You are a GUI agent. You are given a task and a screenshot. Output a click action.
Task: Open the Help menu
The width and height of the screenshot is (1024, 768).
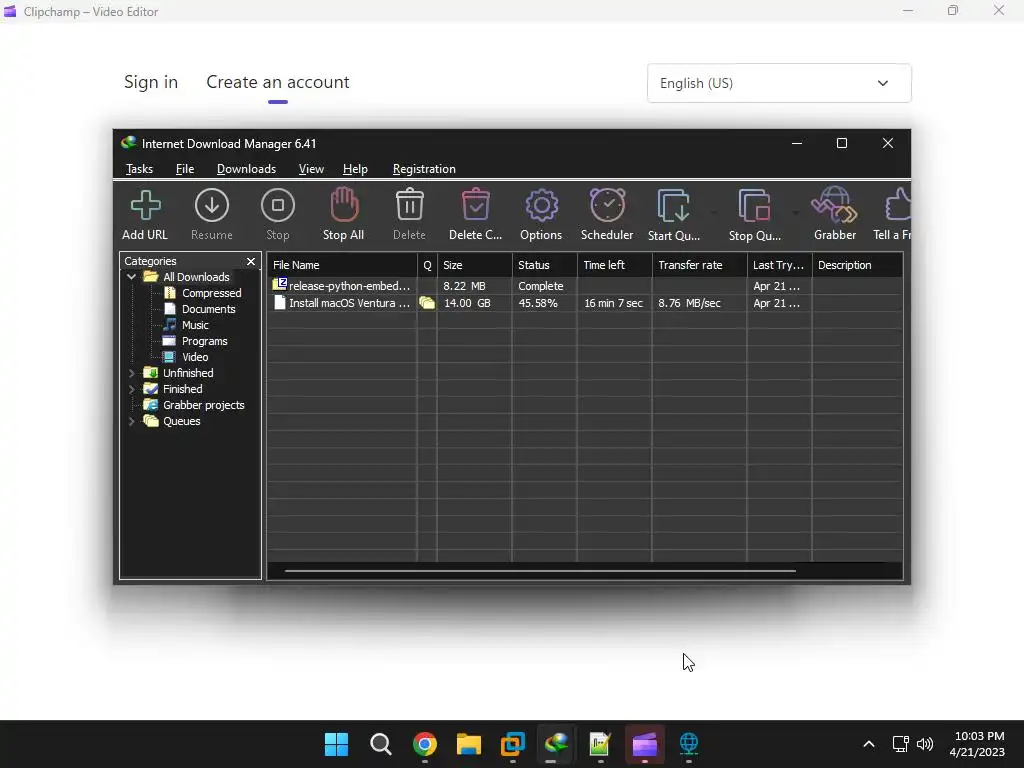pyautogui.click(x=355, y=169)
